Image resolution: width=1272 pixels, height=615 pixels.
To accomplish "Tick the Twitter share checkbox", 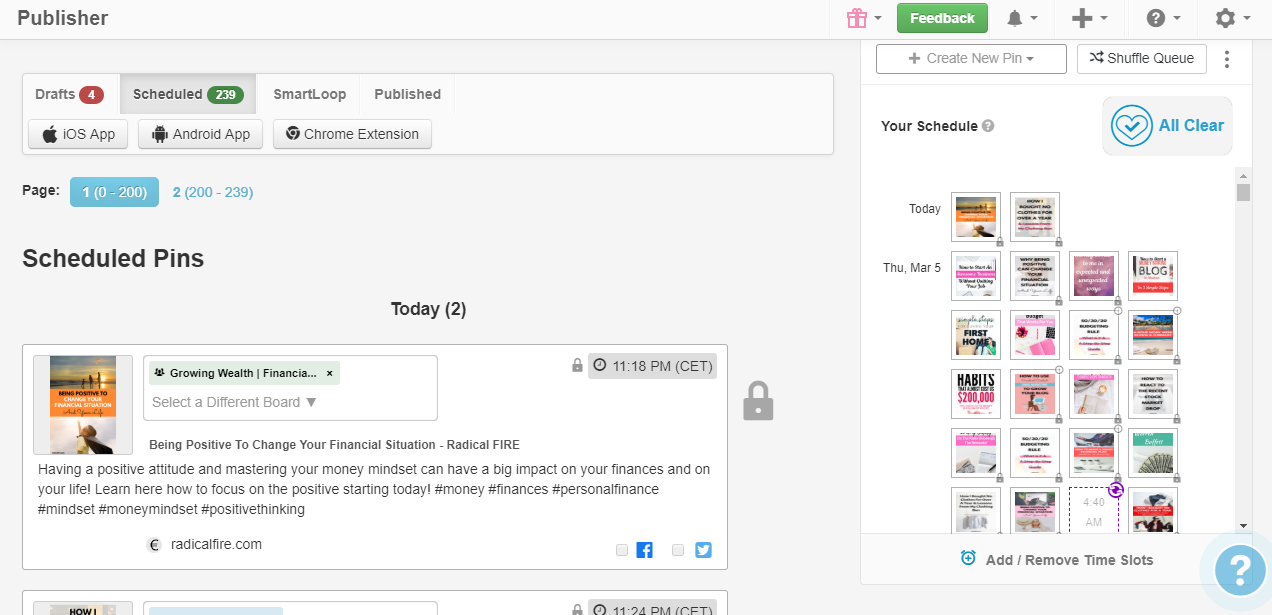I will (x=678, y=550).
